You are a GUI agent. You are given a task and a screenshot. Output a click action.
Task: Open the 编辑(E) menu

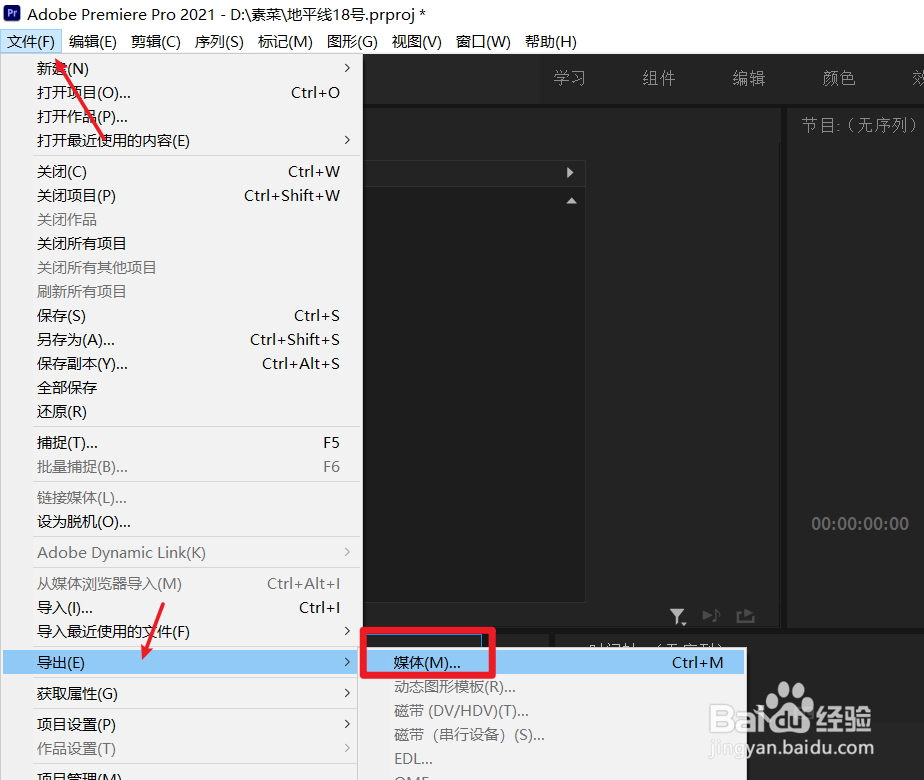click(x=93, y=42)
